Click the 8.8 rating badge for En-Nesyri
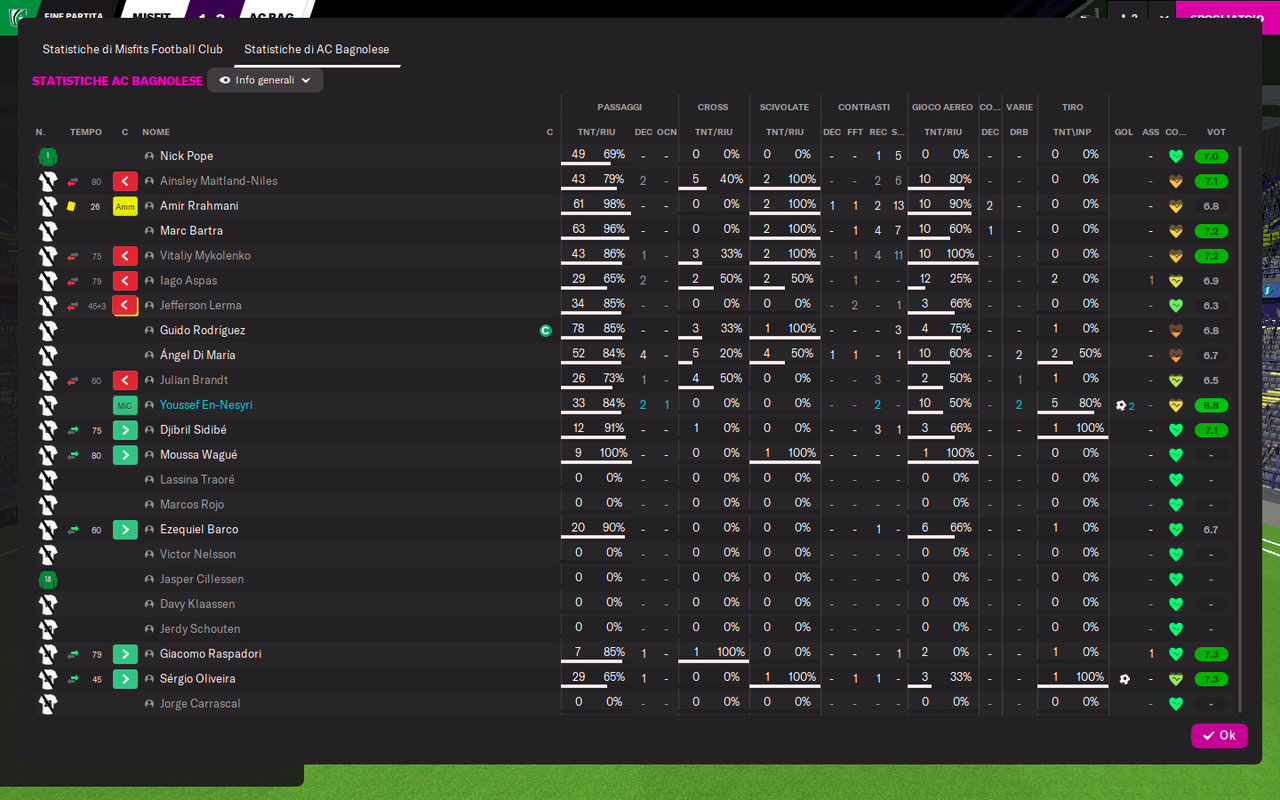 tap(1211, 406)
